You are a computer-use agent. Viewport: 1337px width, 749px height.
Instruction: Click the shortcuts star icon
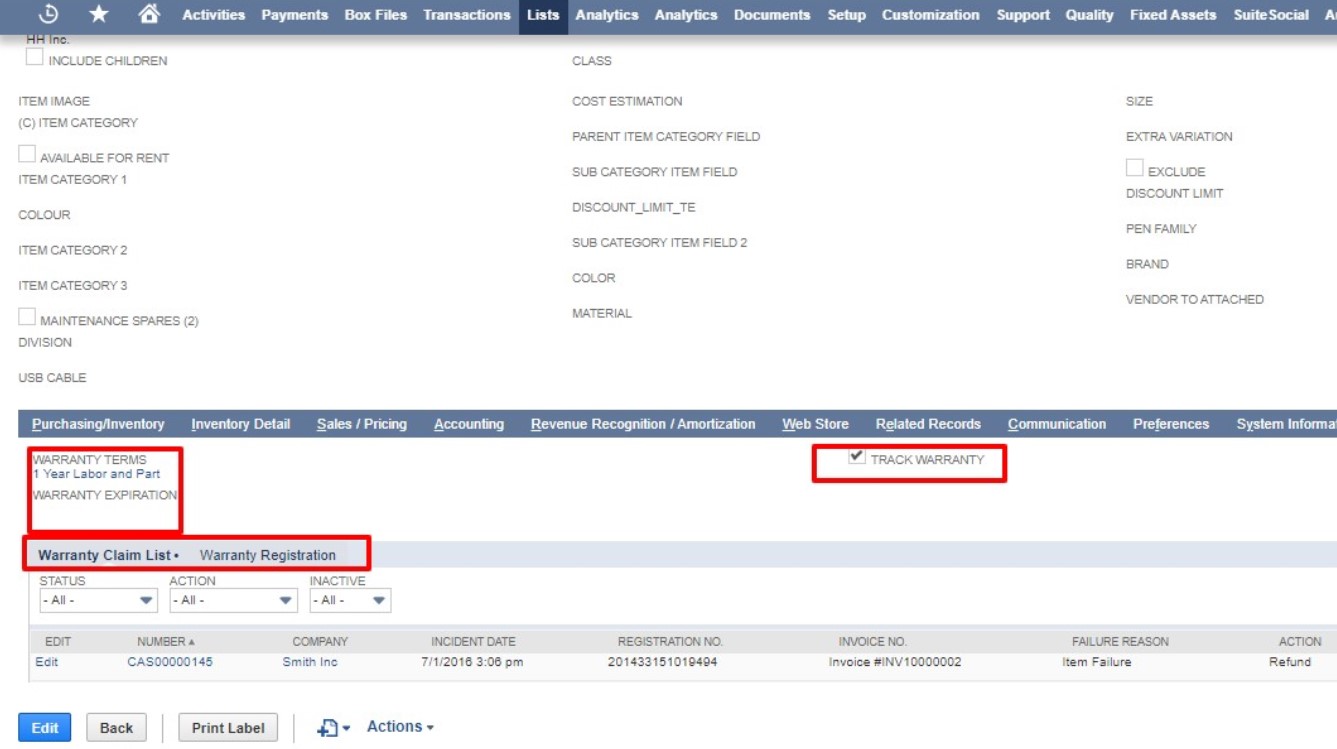[99, 15]
